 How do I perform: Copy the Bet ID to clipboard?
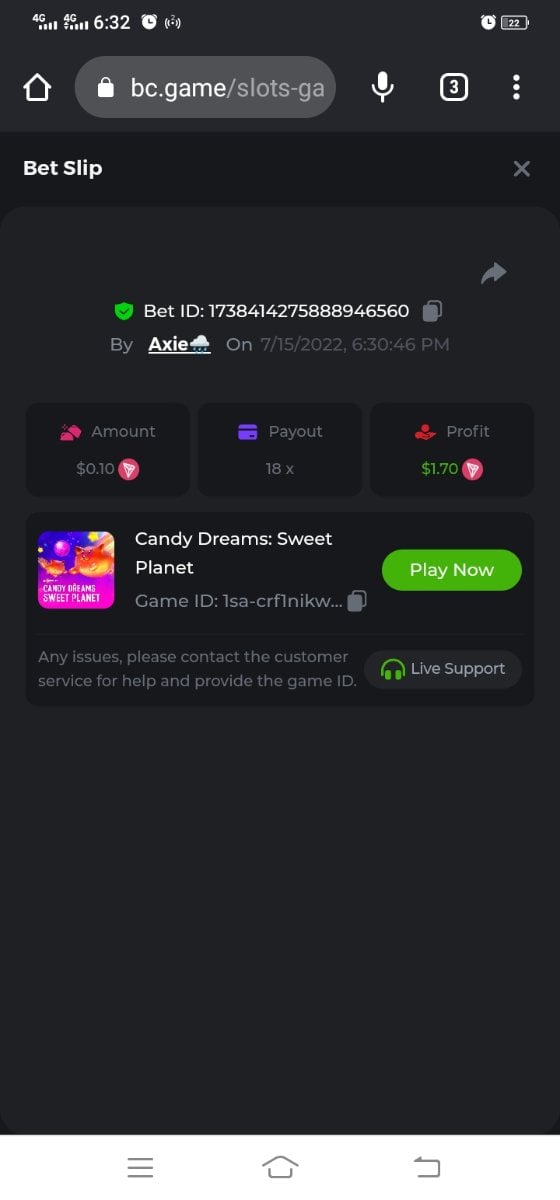pyautogui.click(x=432, y=311)
